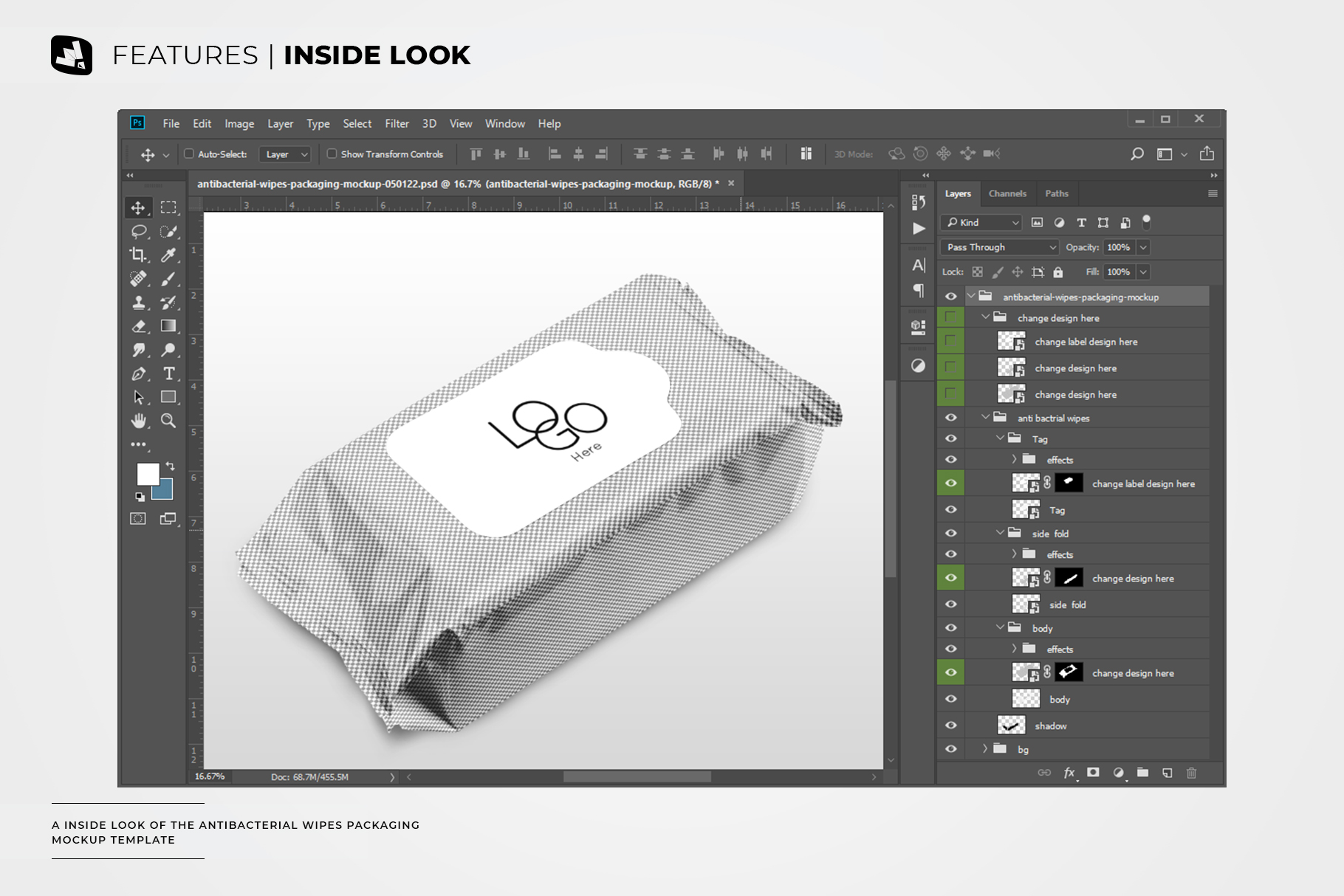
Task: Activate the Hand tool
Action: [138, 421]
